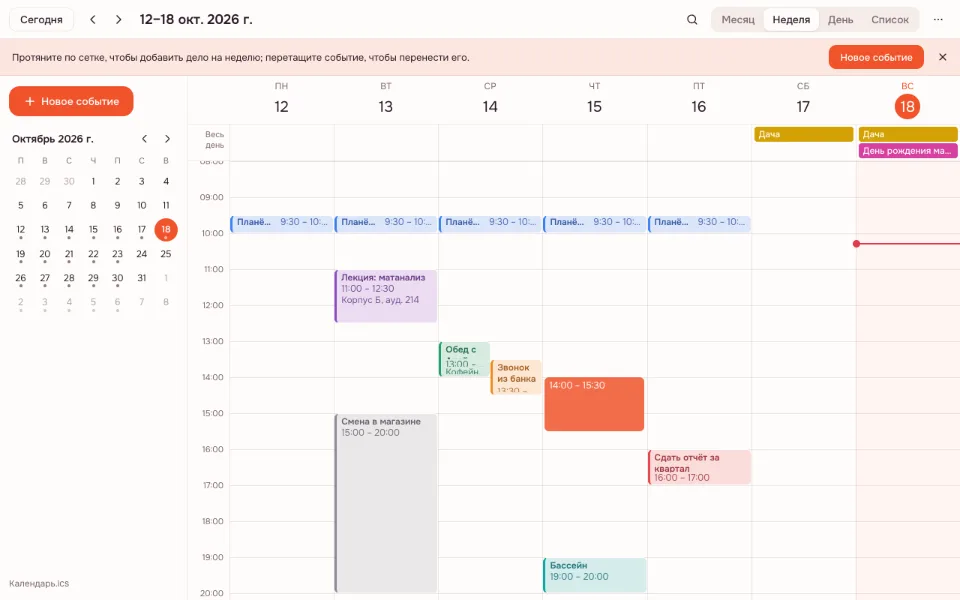Screen dimensions: 960x600
Task: Click the Сегодня button
Action: coord(41,20)
